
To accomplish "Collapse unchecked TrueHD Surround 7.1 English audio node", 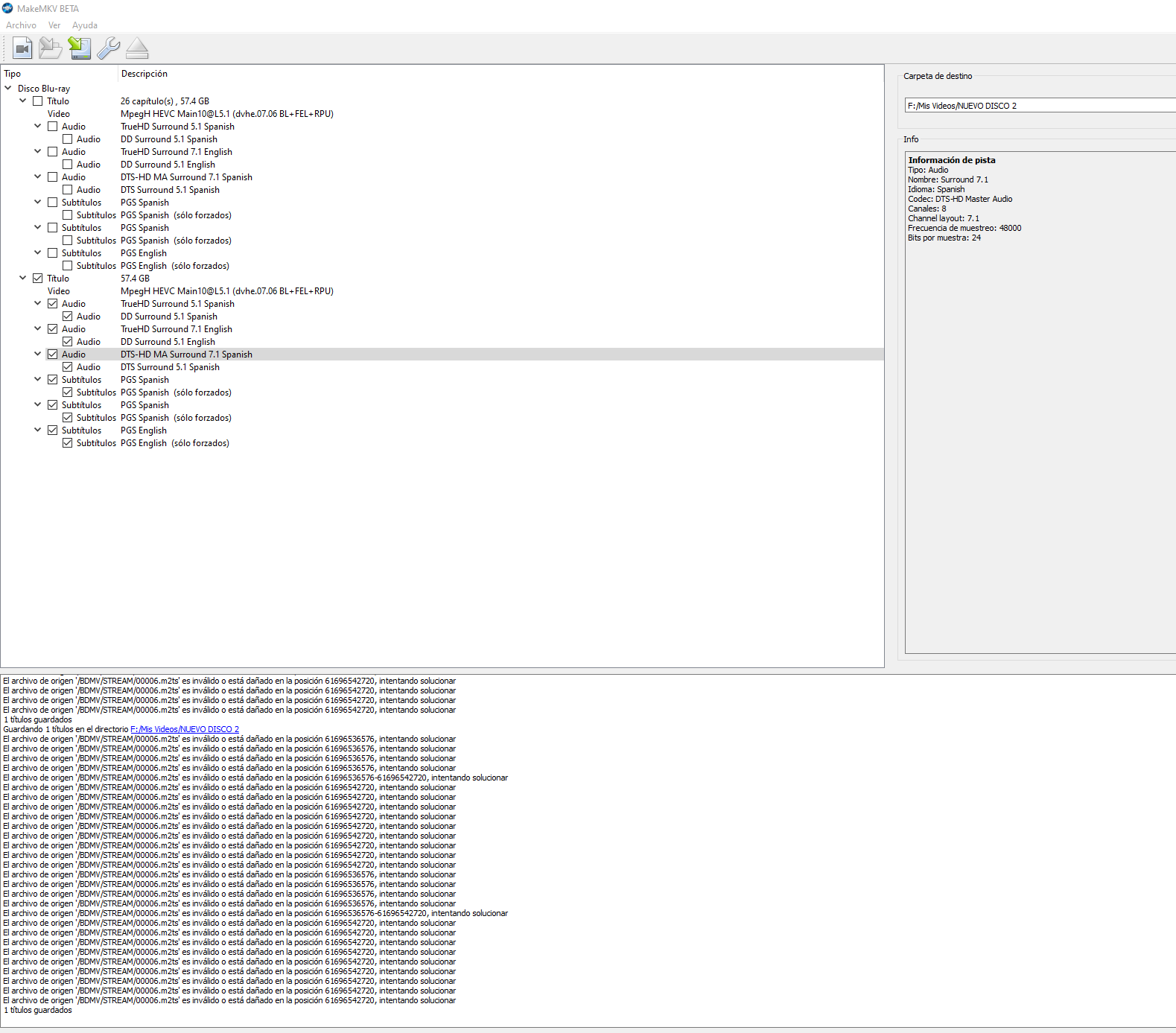I will pyautogui.click(x=38, y=151).
